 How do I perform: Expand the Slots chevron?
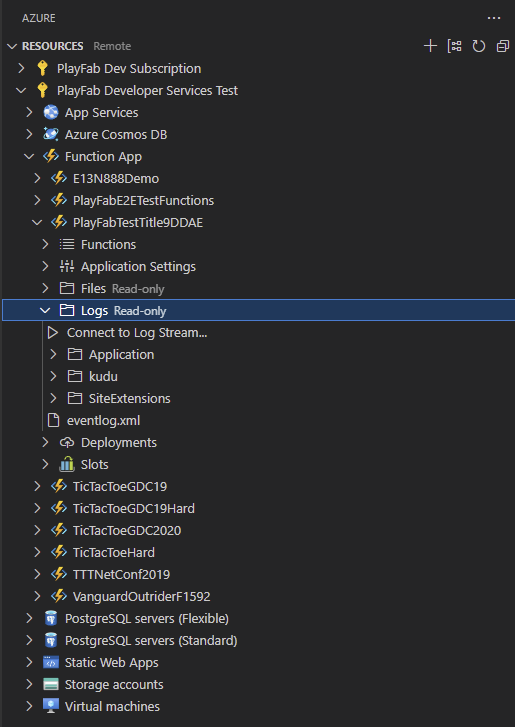(45, 464)
